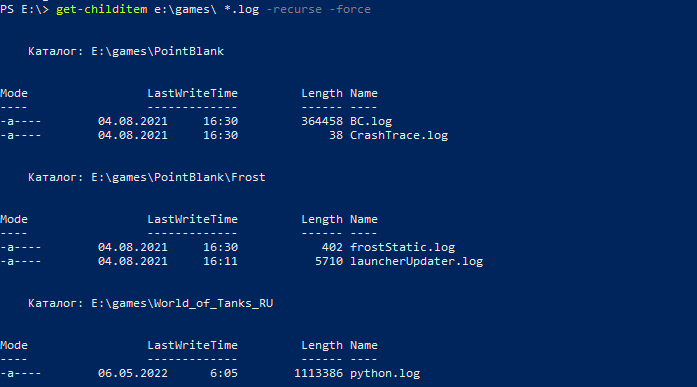Click the E:\games\World_of_Tanks_RU catalog path
Viewport: 697px width, 387px height.
[182, 303]
